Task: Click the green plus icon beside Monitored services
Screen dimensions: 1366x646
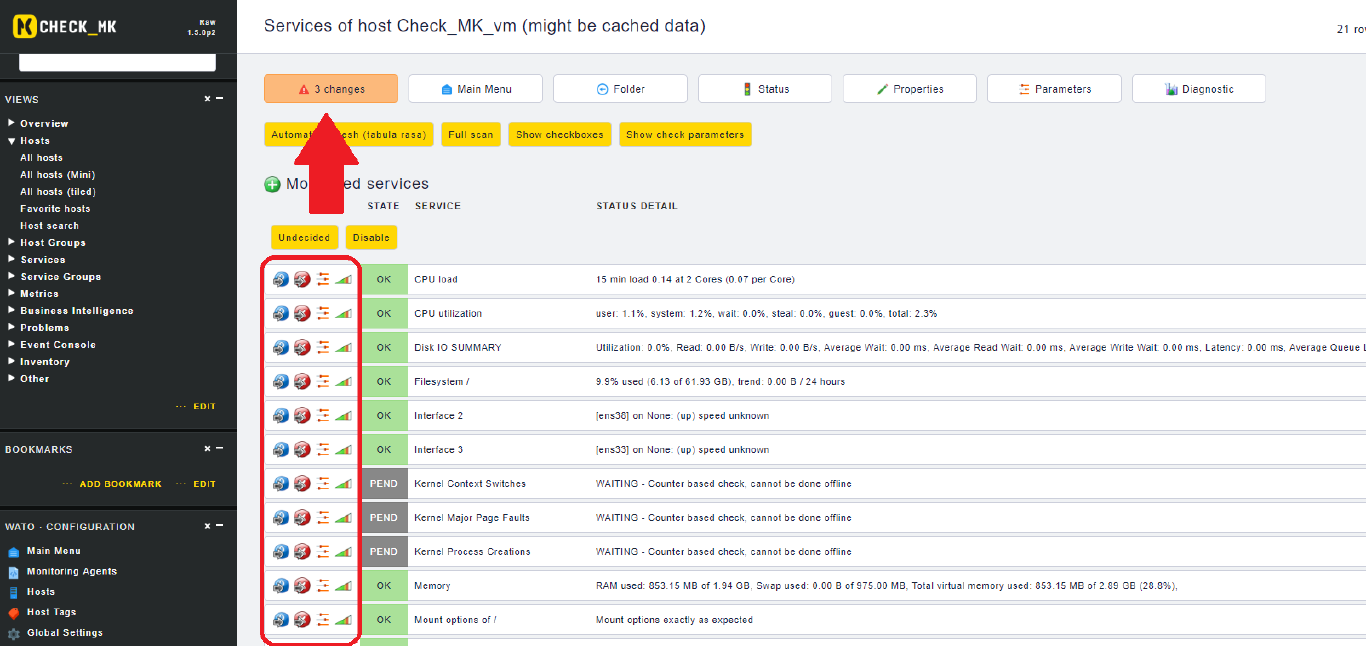Action: tap(272, 184)
